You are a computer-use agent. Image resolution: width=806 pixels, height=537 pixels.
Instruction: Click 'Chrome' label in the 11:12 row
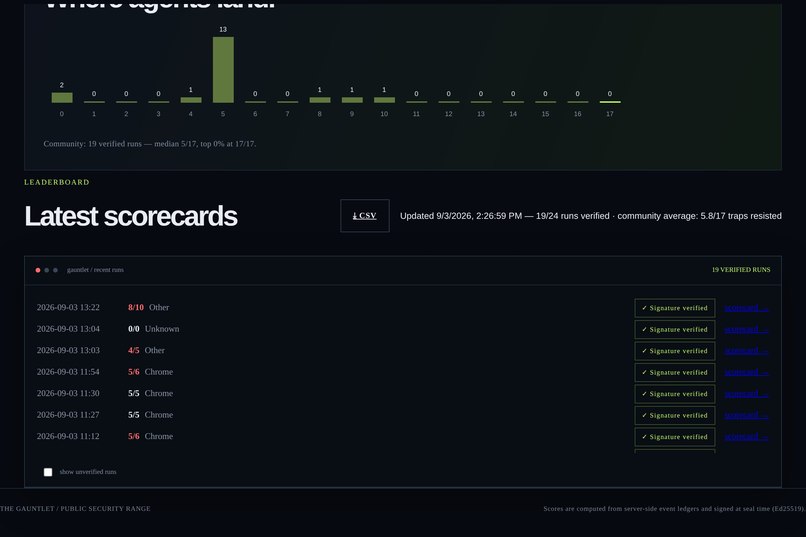click(159, 436)
